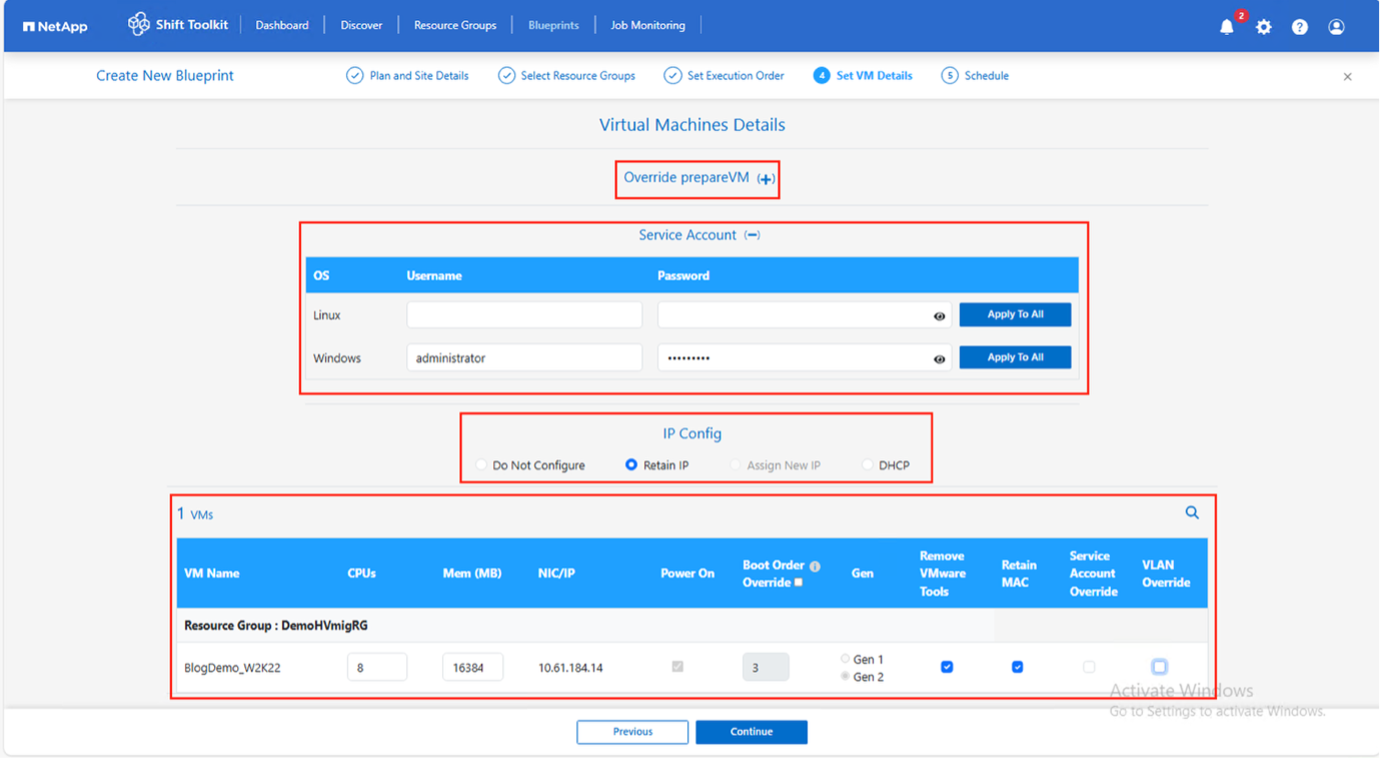Select the DHCP radio option
1384x760 pixels.
click(868, 465)
